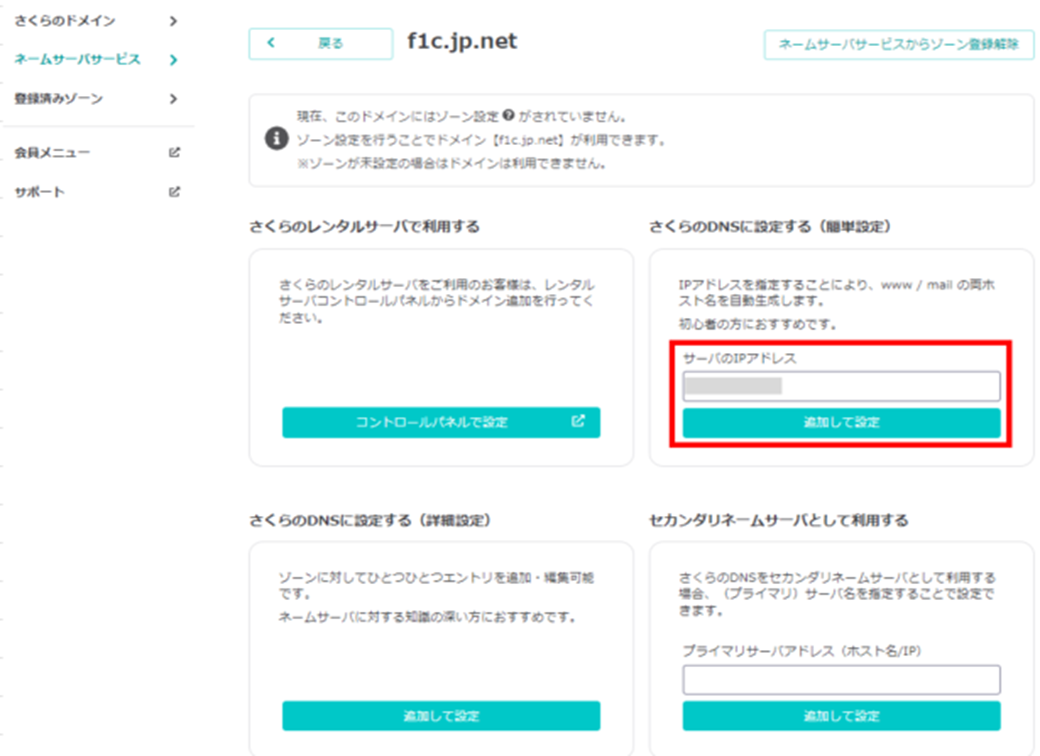
Task: Click 追加して設定 under サーバのIPアドレス
Action: click(842, 422)
